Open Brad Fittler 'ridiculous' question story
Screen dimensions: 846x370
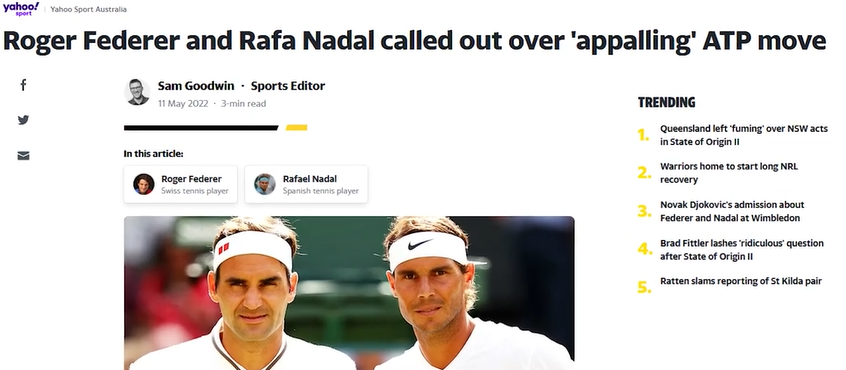coord(742,250)
